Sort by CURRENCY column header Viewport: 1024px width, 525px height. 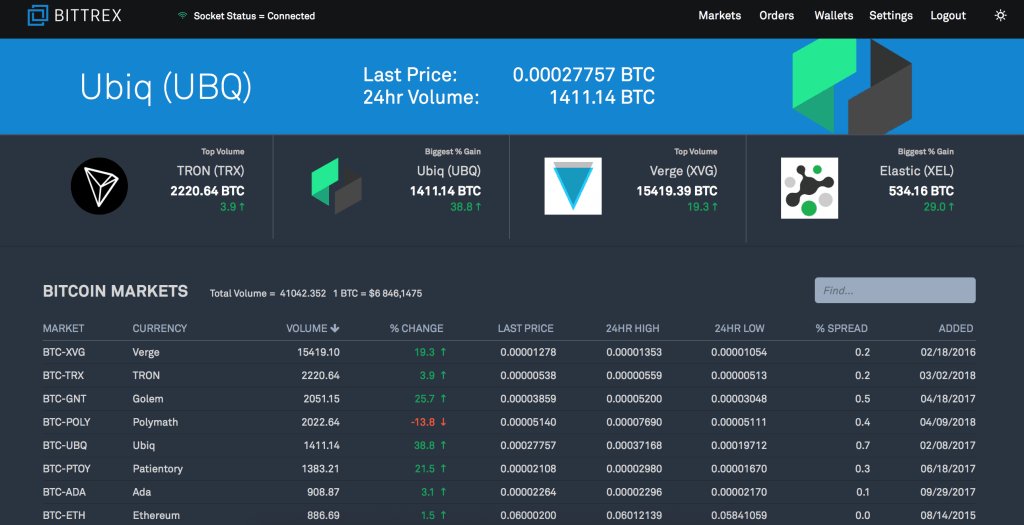coord(159,328)
